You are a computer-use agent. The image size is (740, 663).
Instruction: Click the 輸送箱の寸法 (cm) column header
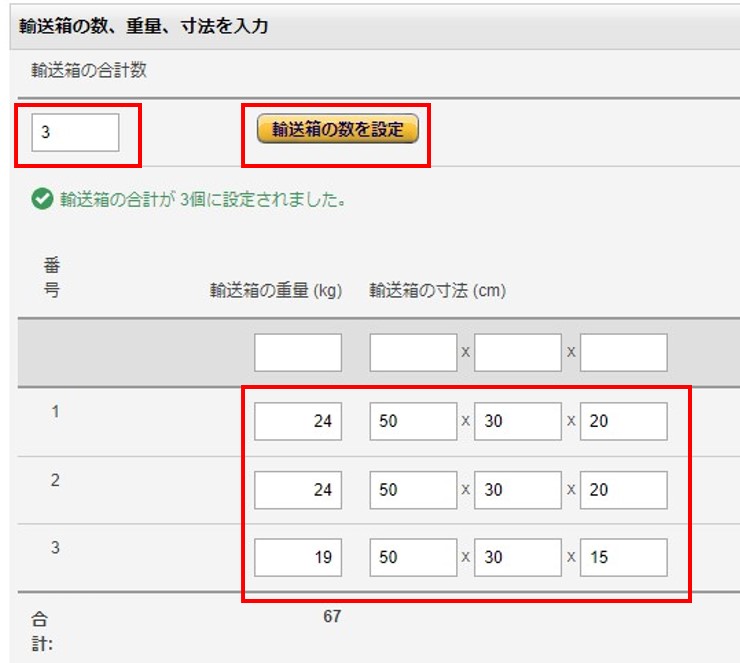coord(437,290)
